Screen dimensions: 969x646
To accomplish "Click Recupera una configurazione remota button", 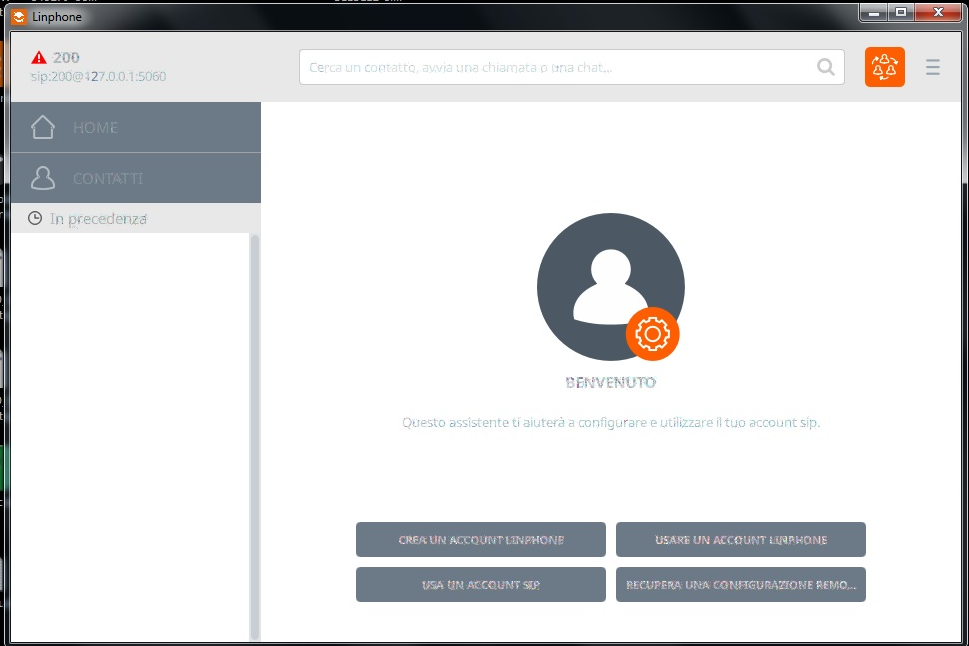I will tap(741, 585).
